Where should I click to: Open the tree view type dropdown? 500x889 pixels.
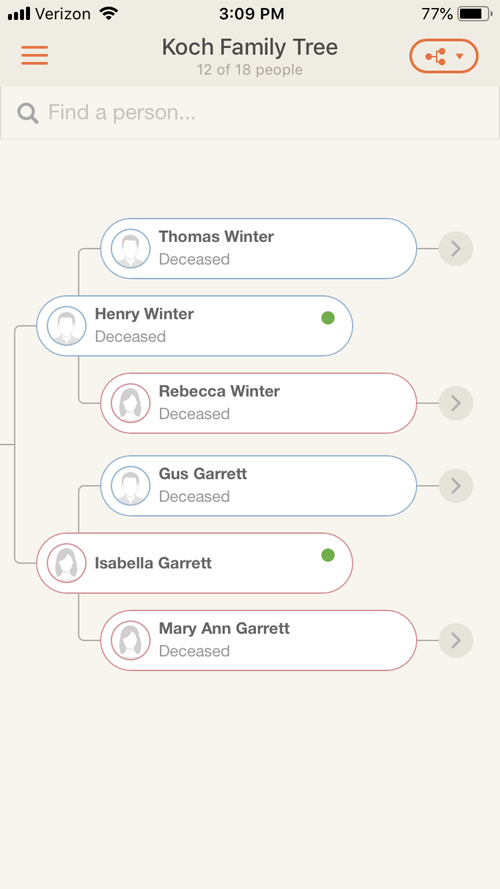coord(444,56)
